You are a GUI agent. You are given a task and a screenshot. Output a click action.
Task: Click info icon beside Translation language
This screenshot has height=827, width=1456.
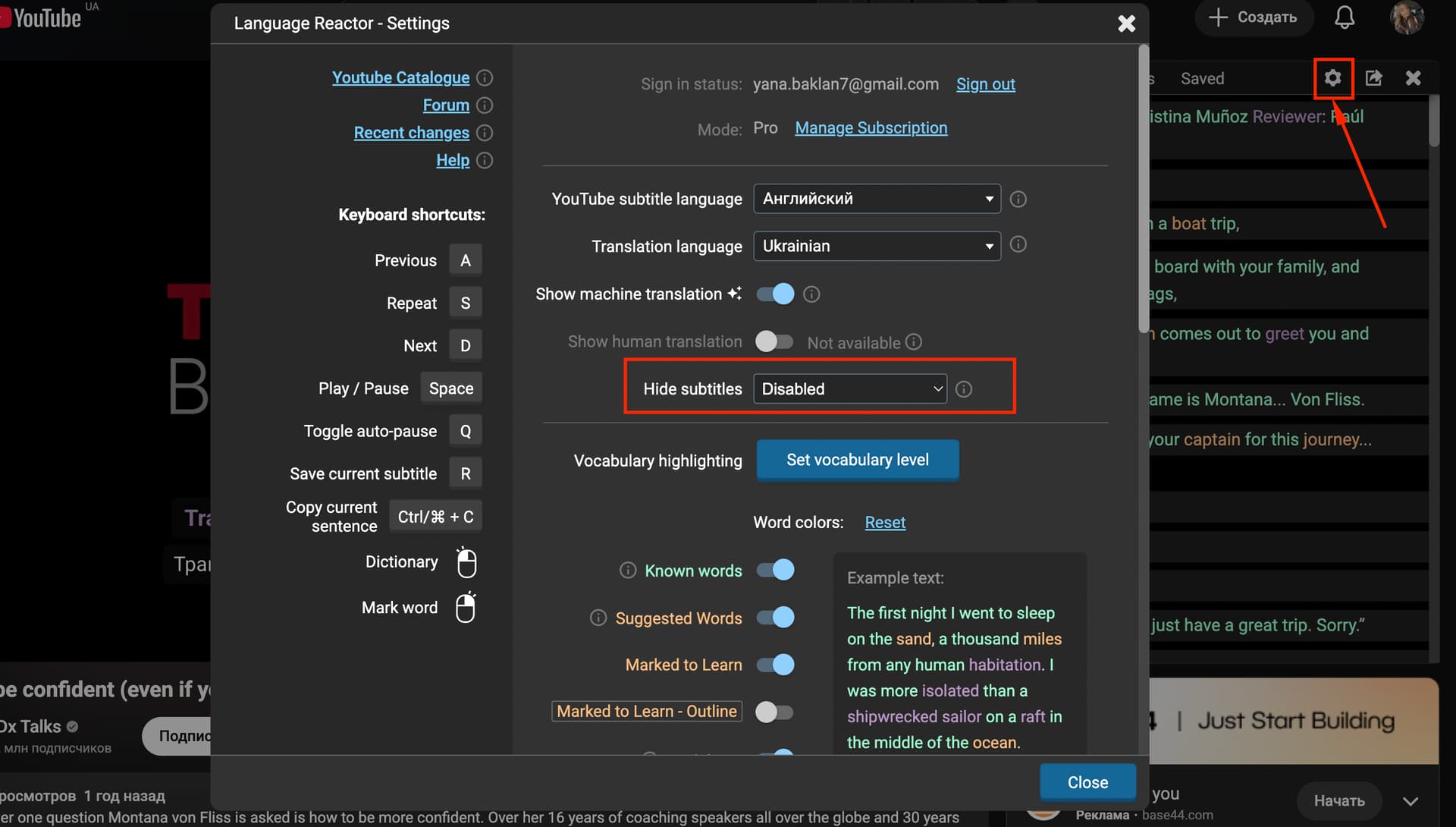tap(1018, 244)
